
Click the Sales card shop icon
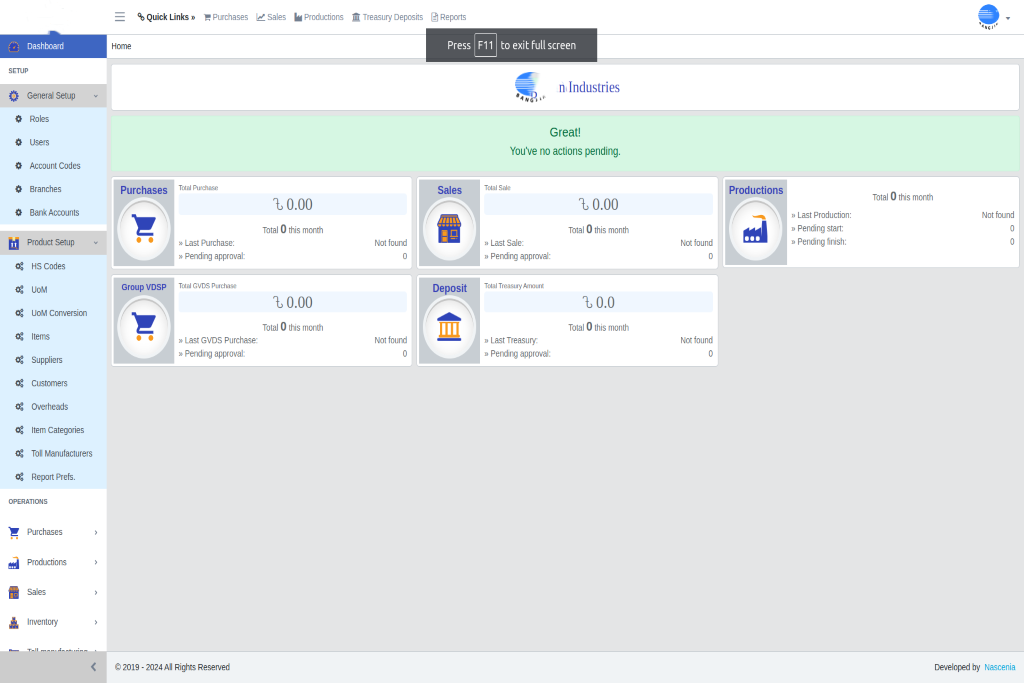(449, 229)
